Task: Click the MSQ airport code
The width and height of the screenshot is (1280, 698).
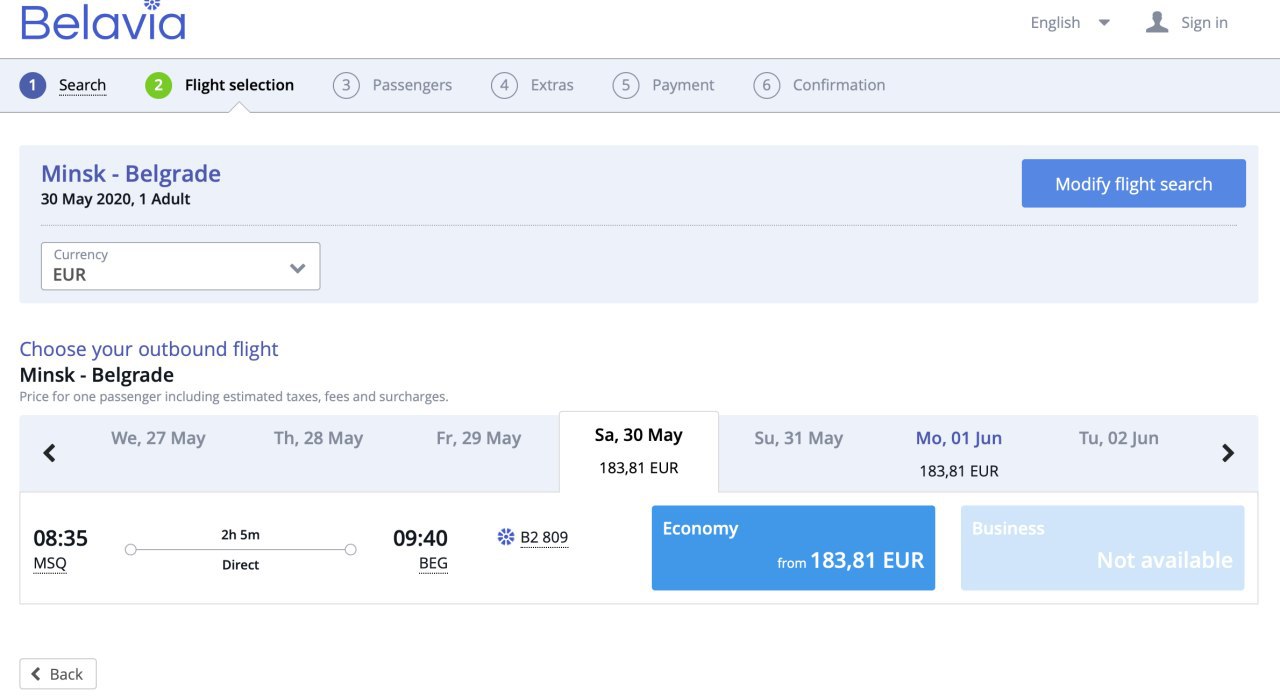Action: pyautogui.click(x=50, y=564)
